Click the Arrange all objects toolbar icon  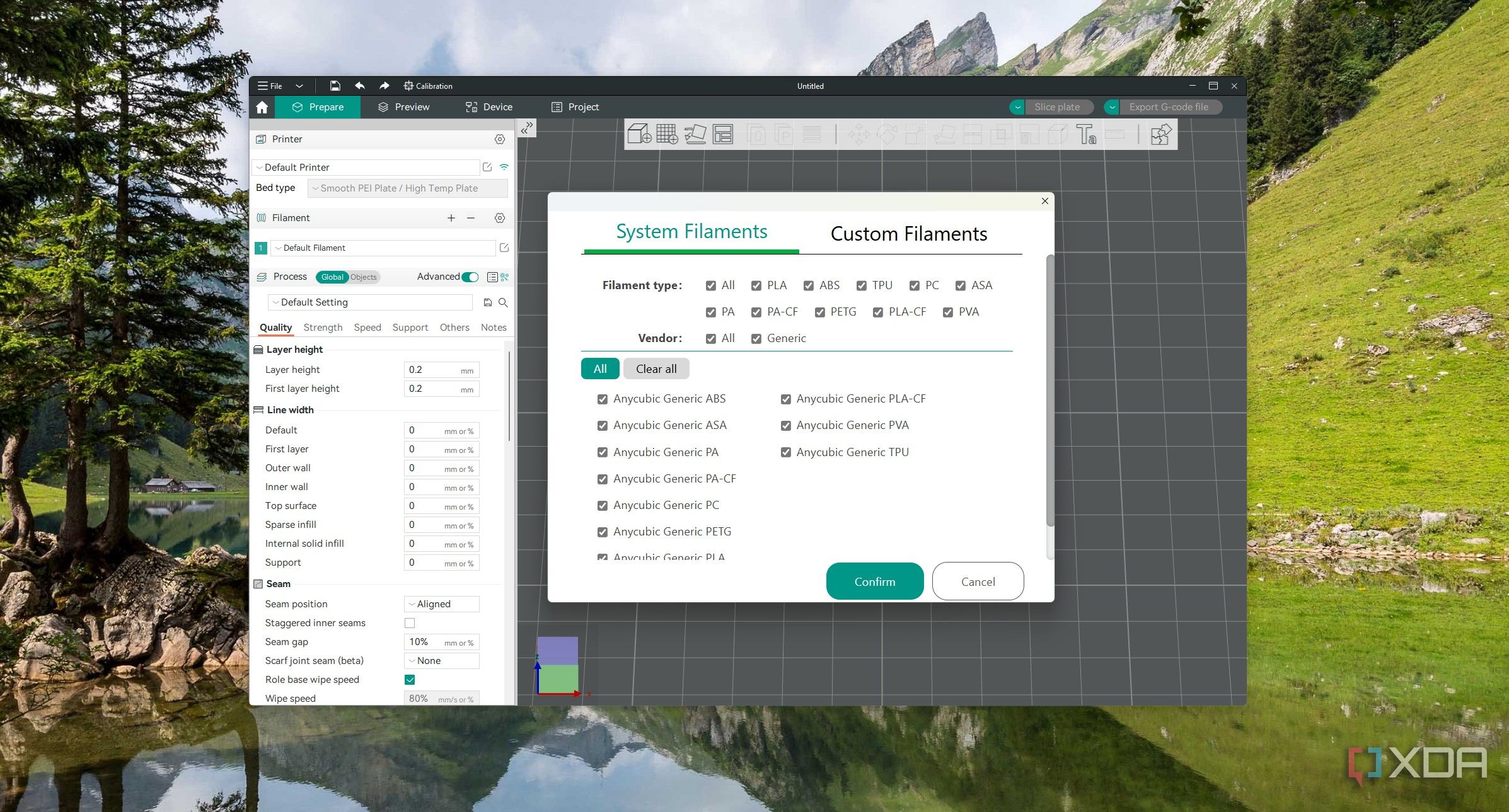coord(723,134)
